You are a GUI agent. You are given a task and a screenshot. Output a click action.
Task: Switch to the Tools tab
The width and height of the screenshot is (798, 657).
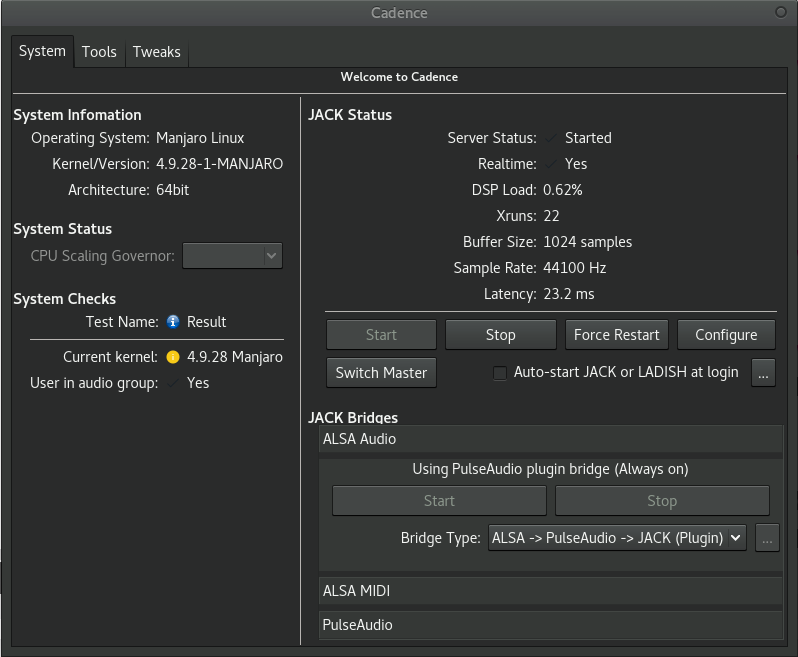pyautogui.click(x=99, y=52)
